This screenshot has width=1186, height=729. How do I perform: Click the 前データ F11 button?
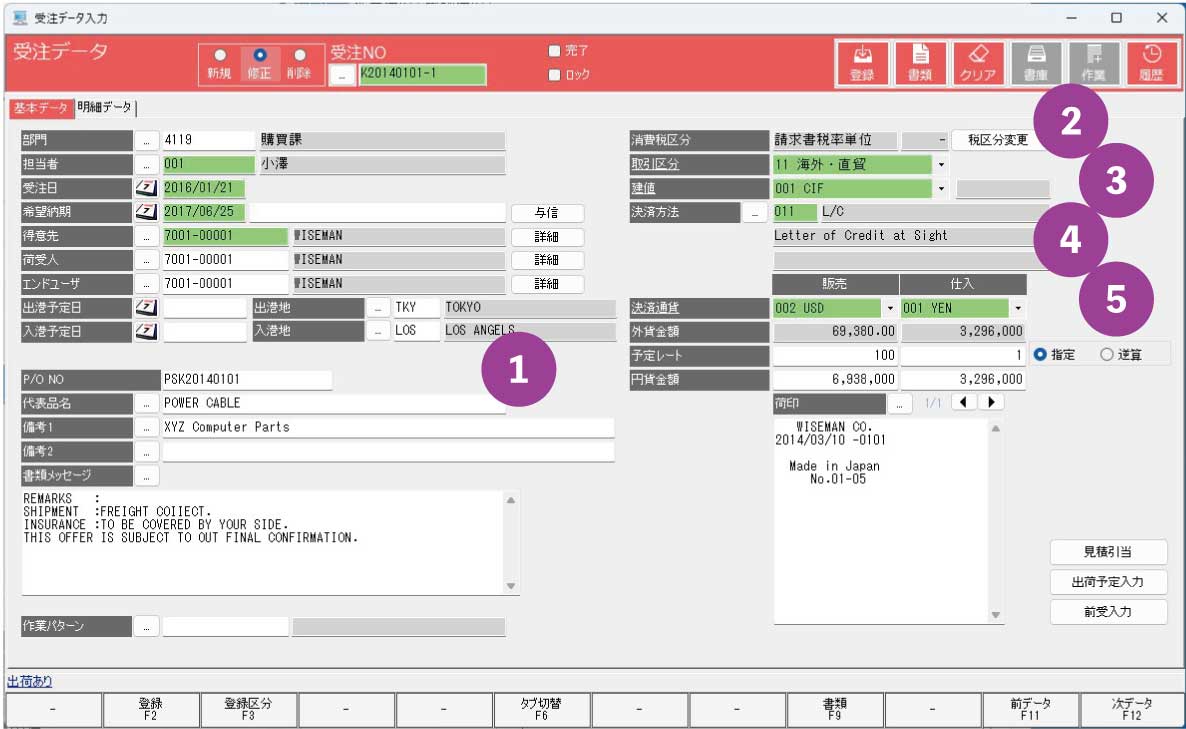point(1030,709)
